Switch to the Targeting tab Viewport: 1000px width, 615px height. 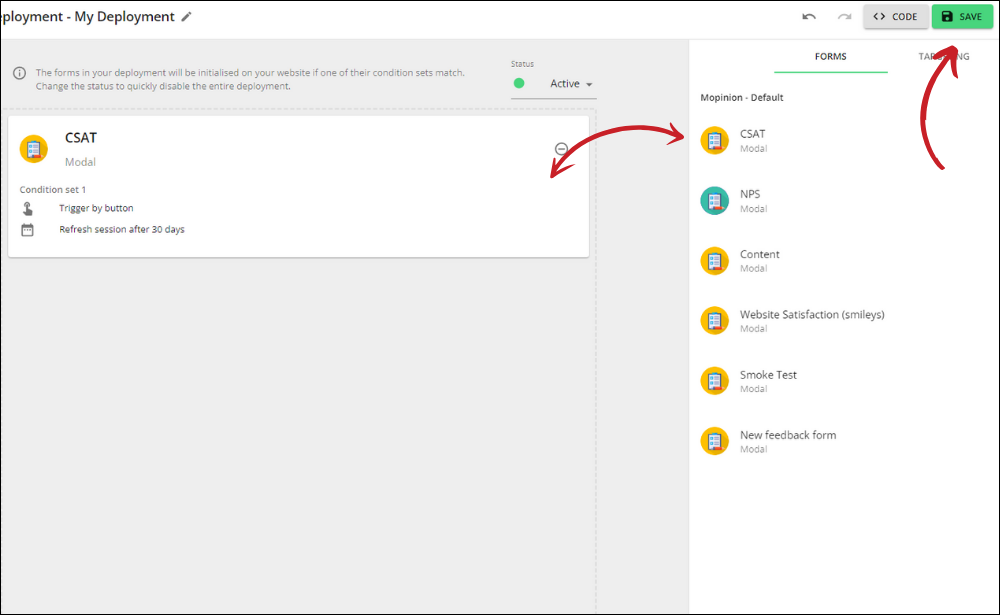[943, 57]
